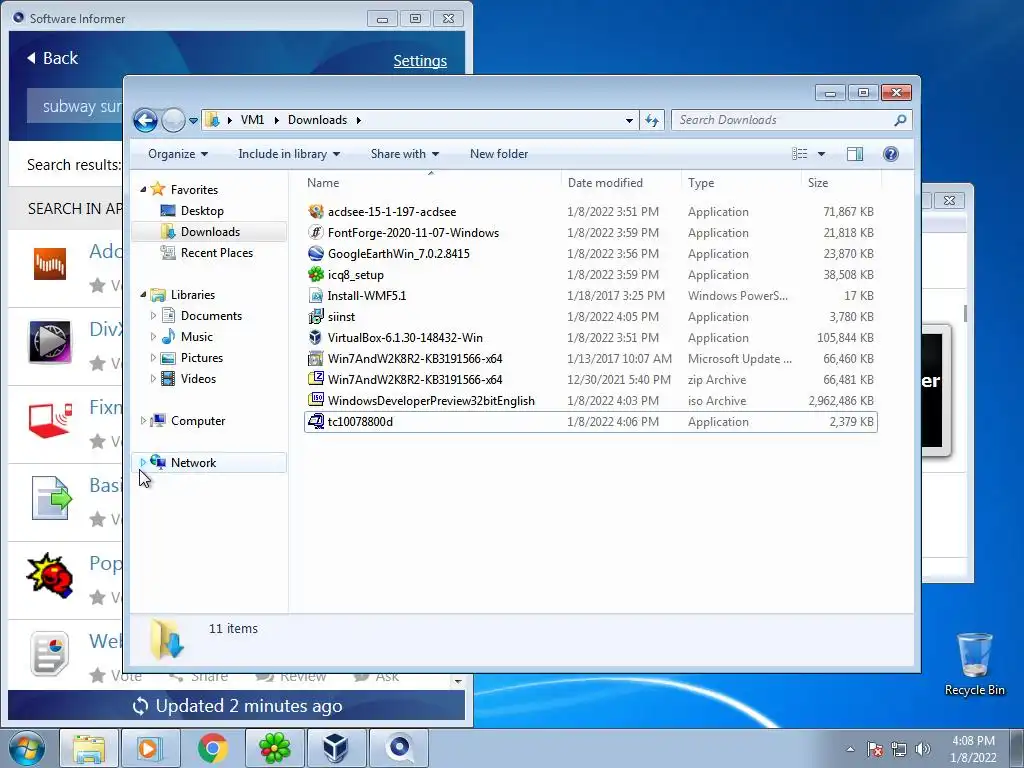Open the Share with dropdown
Screen dimensions: 1024x768
click(404, 153)
